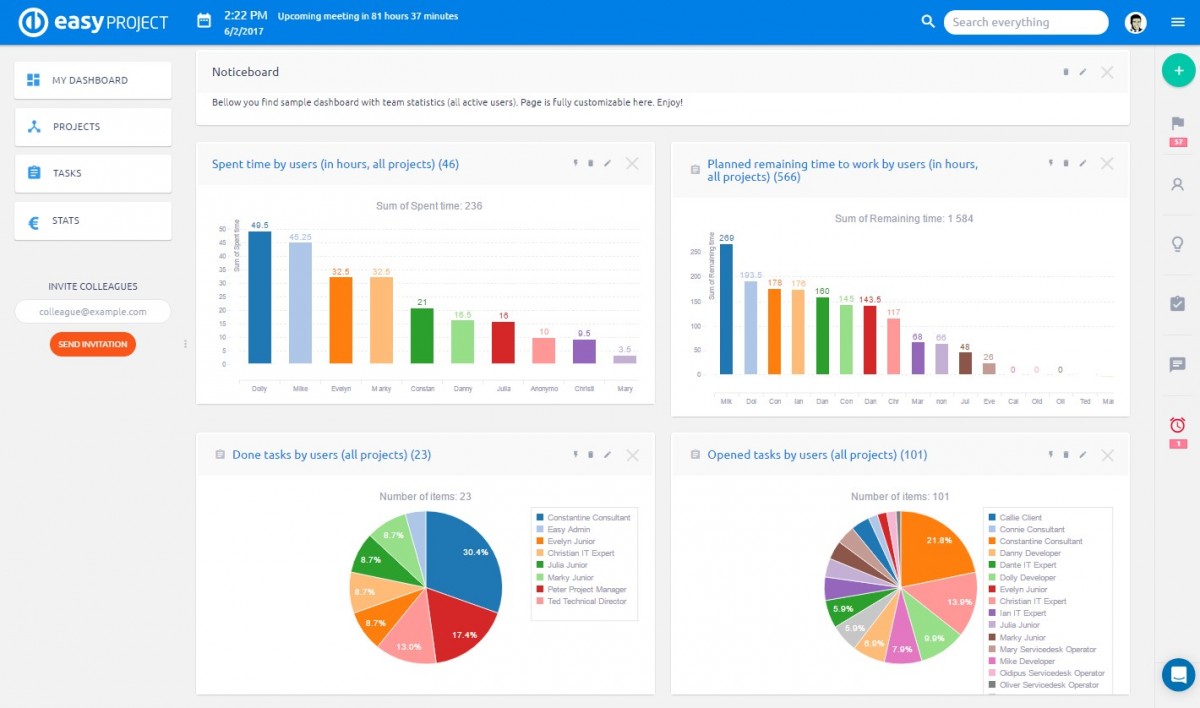
Task: Open the chat messages panel on the right
Action: coord(1177,364)
